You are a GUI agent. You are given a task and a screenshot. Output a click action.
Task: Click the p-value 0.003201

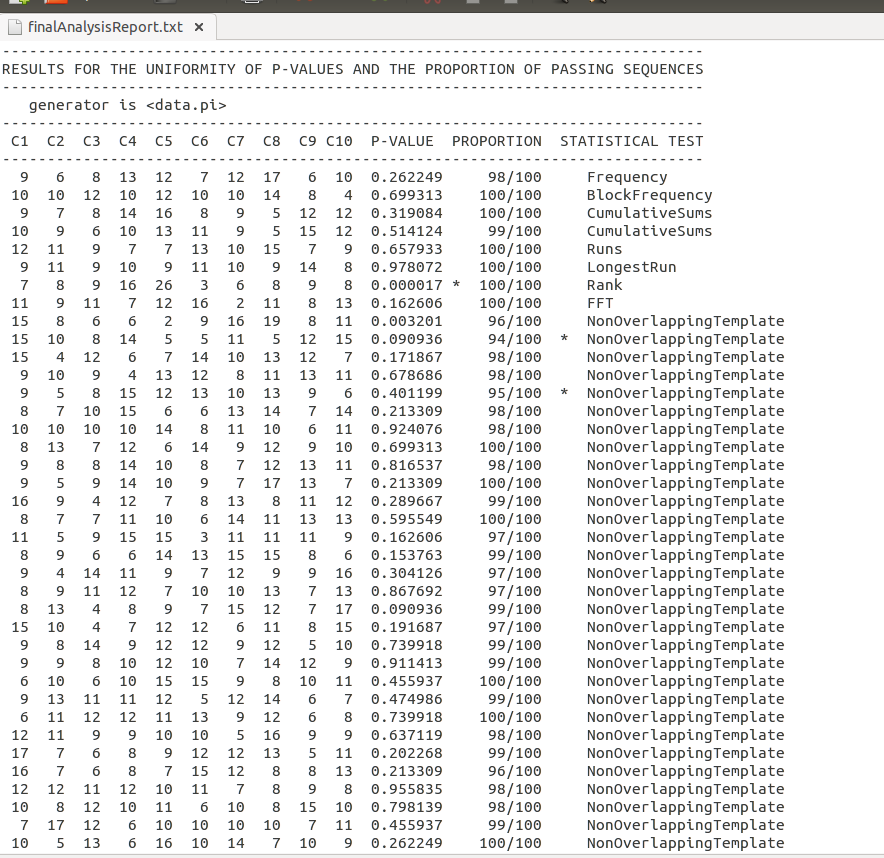point(406,321)
